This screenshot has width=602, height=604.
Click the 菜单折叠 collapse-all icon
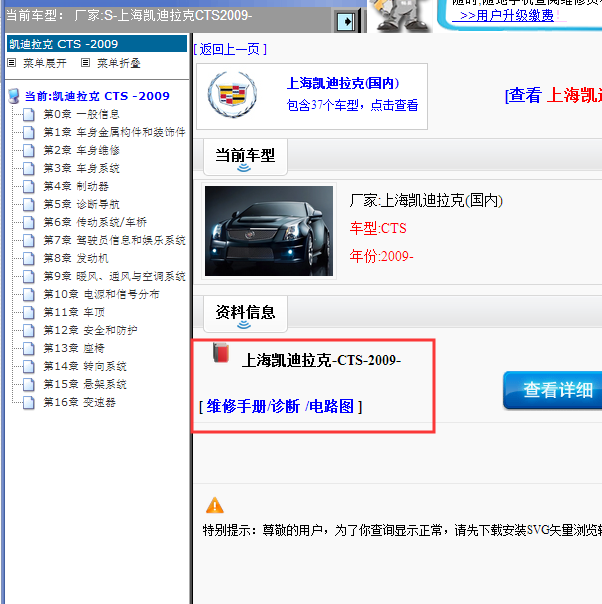[86, 62]
